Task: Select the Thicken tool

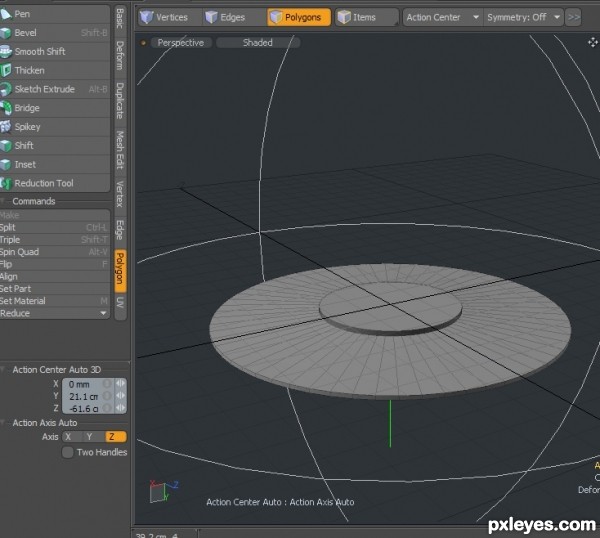Action: coord(55,70)
